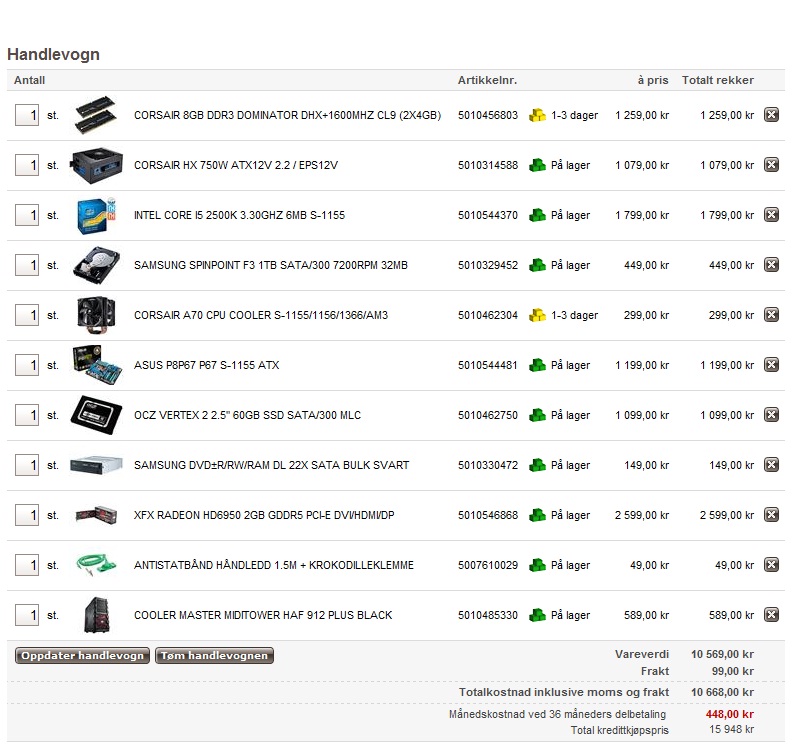The height and width of the screenshot is (745, 798).
Task: Remove Samsung Spinpoint F3 1TB item
Action: 772,265
